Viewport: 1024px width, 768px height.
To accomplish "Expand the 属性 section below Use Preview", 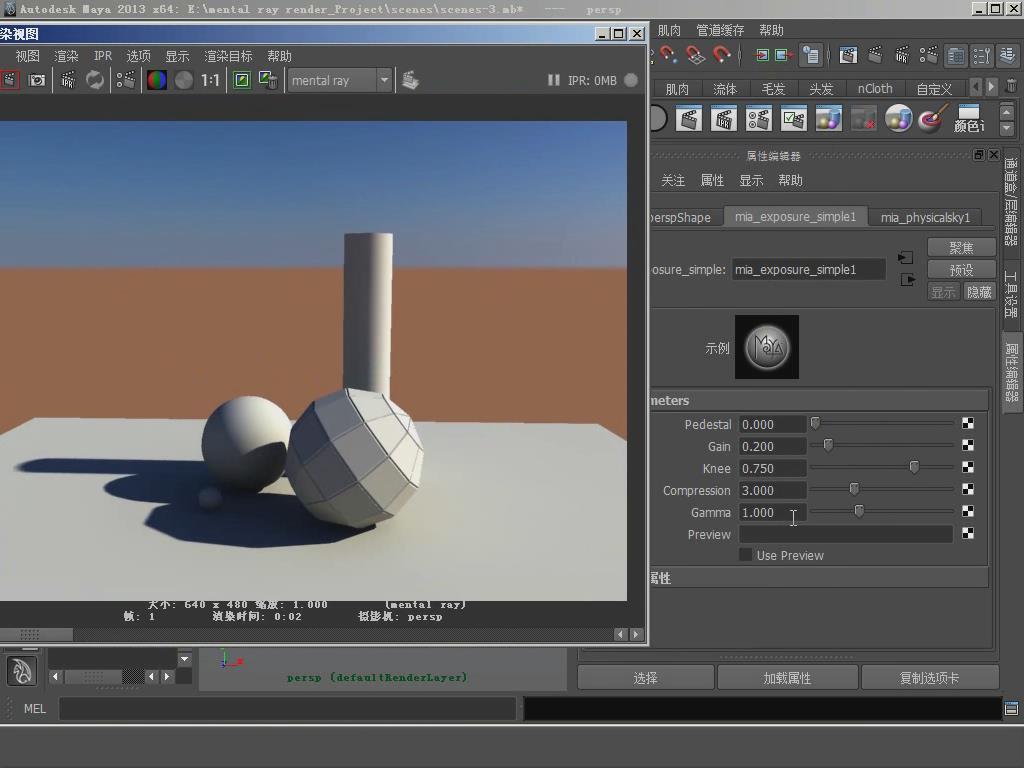I will pos(820,578).
